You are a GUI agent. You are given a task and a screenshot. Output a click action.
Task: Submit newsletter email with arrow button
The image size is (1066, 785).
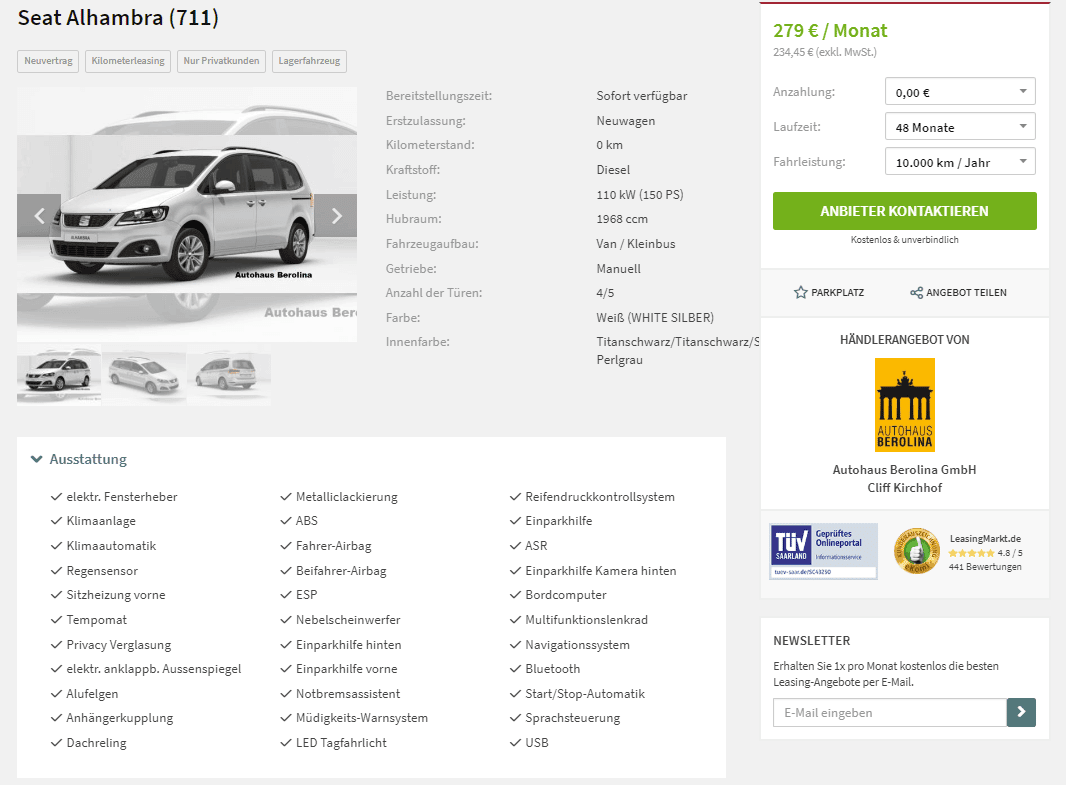click(1021, 712)
